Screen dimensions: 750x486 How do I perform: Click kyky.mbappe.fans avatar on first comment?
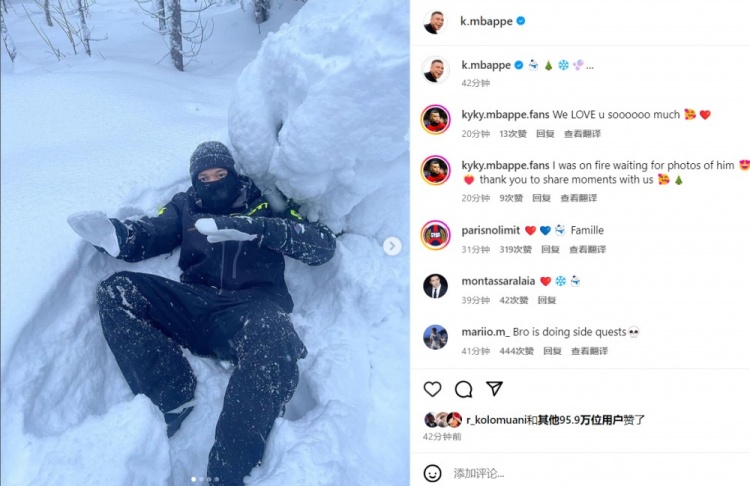click(x=435, y=120)
